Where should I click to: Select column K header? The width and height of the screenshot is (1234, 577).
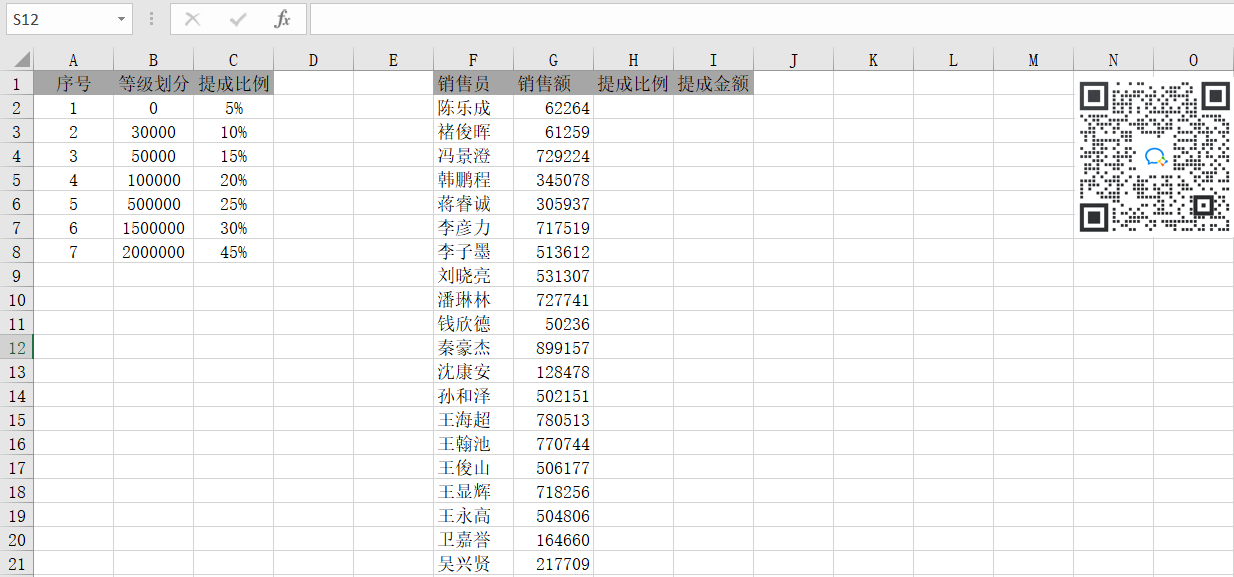(873, 60)
